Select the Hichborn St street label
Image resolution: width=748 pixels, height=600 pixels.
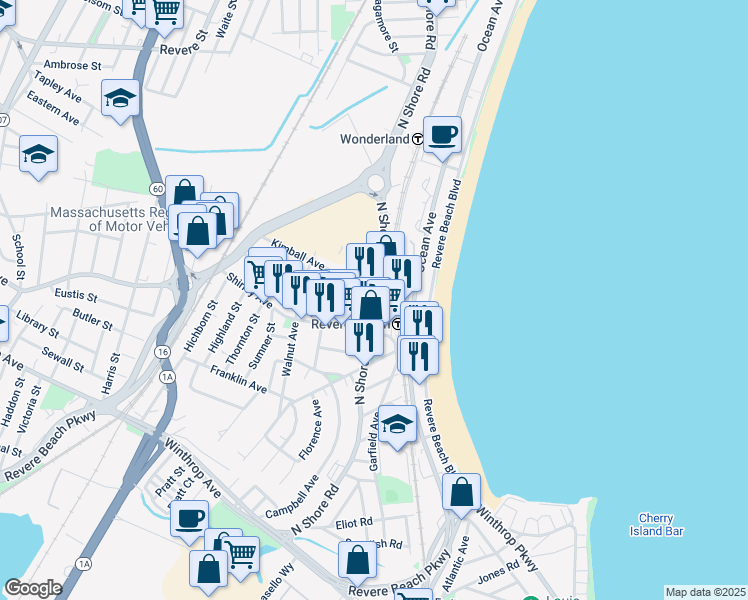click(x=201, y=326)
